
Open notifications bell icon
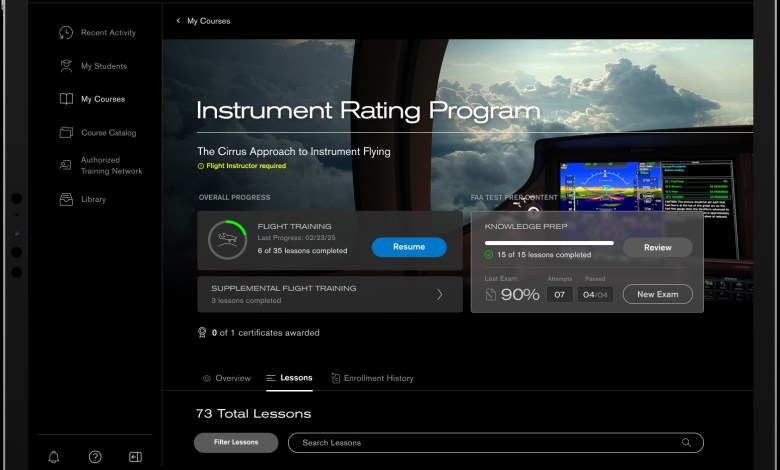pos(54,457)
